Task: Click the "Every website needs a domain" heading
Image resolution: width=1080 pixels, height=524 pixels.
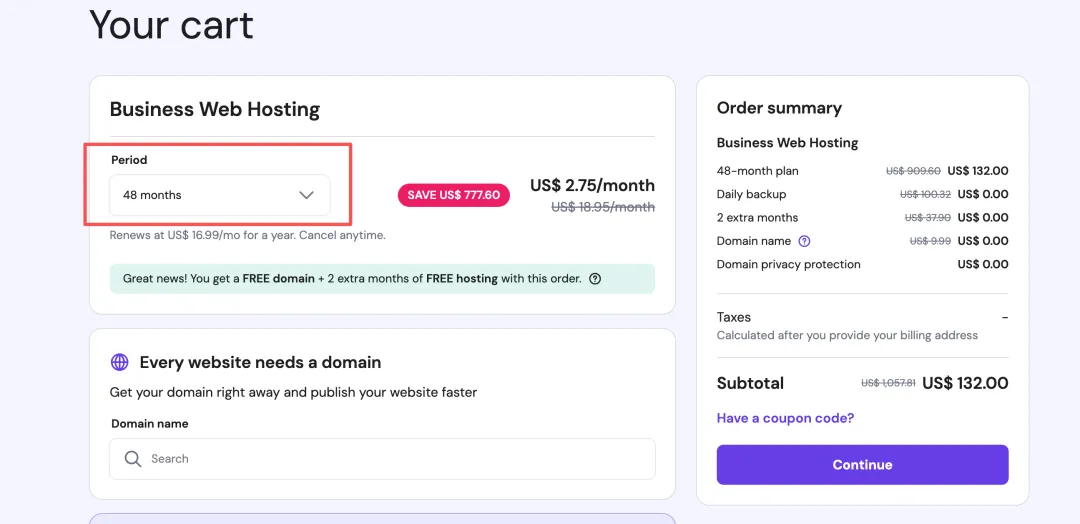Action: point(260,362)
